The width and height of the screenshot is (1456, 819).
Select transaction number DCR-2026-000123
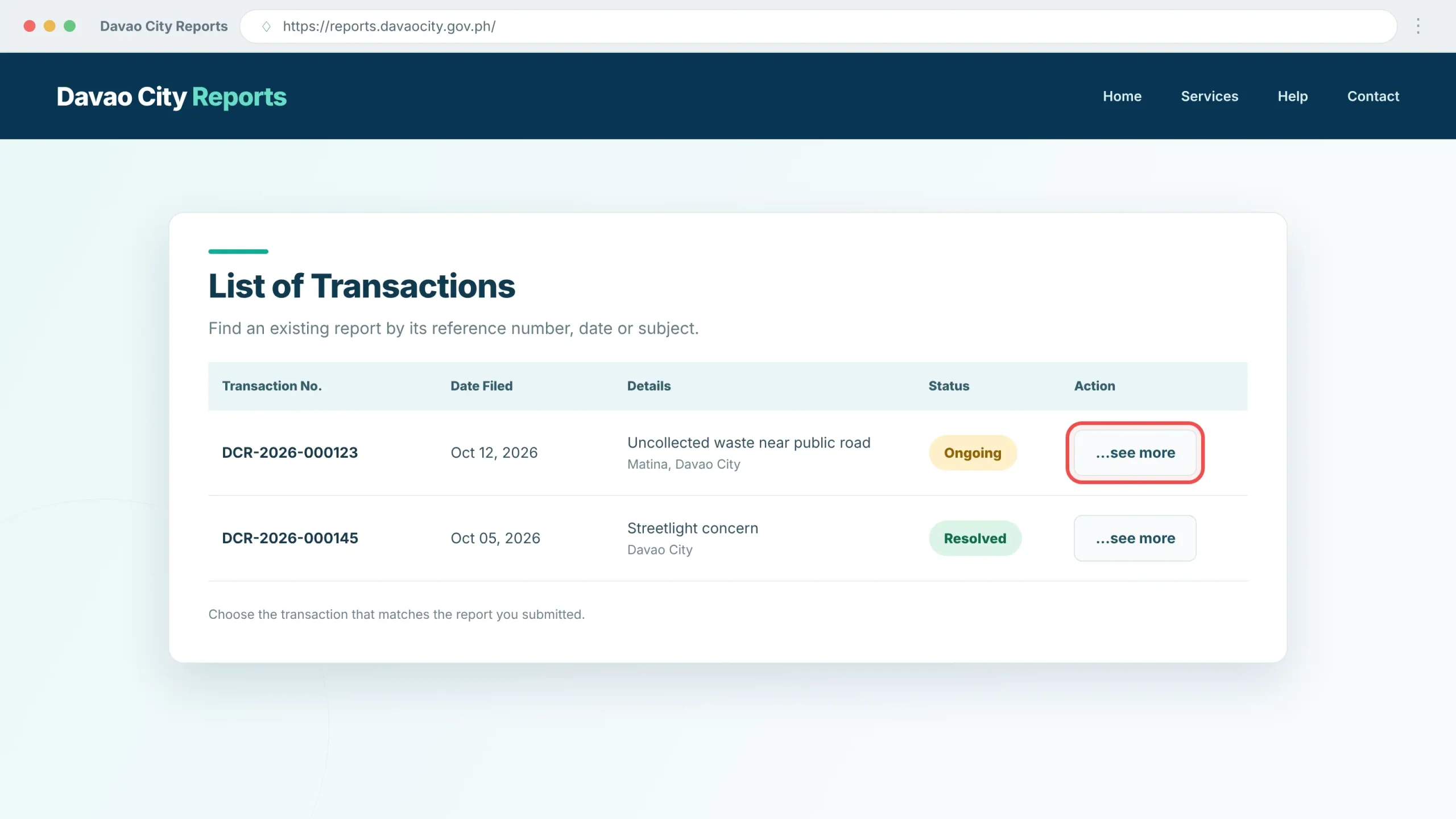290,453
